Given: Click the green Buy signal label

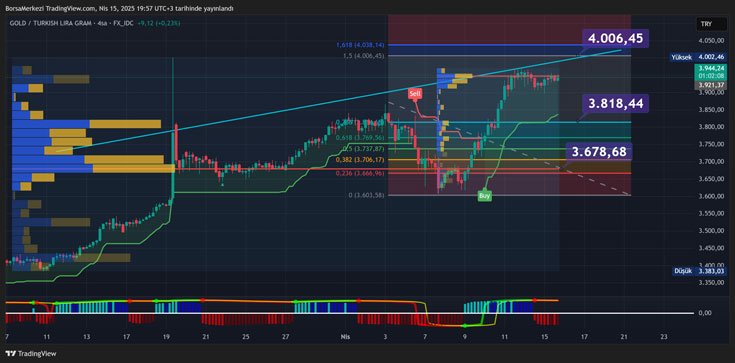Looking at the screenshot, I should (484, 196).
